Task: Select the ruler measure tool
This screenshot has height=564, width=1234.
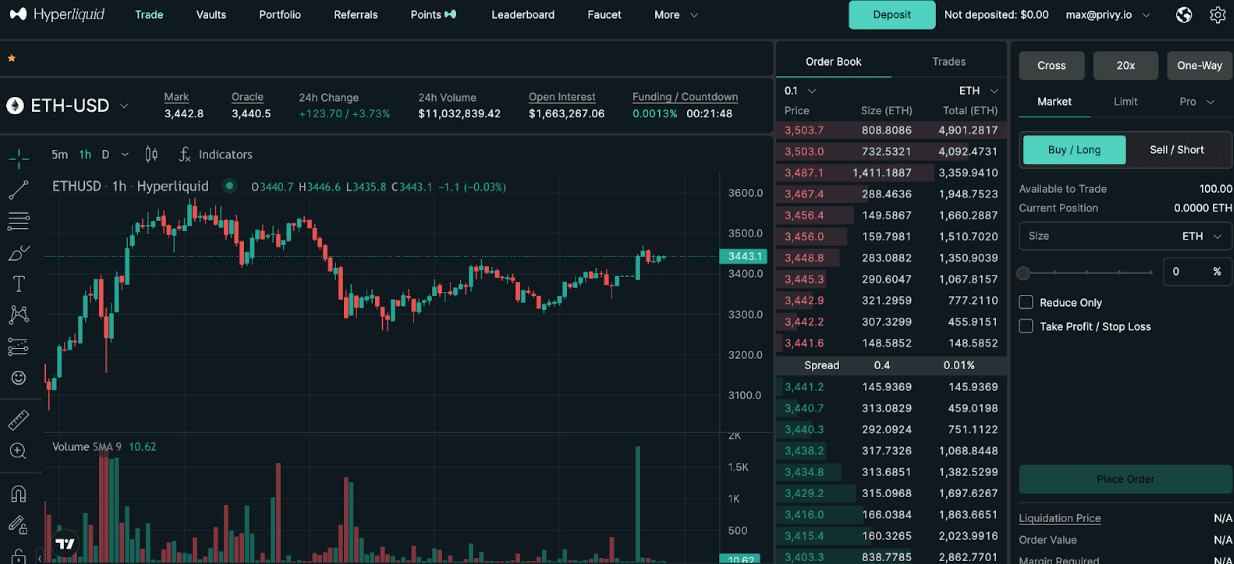Action: pos(18,420)
